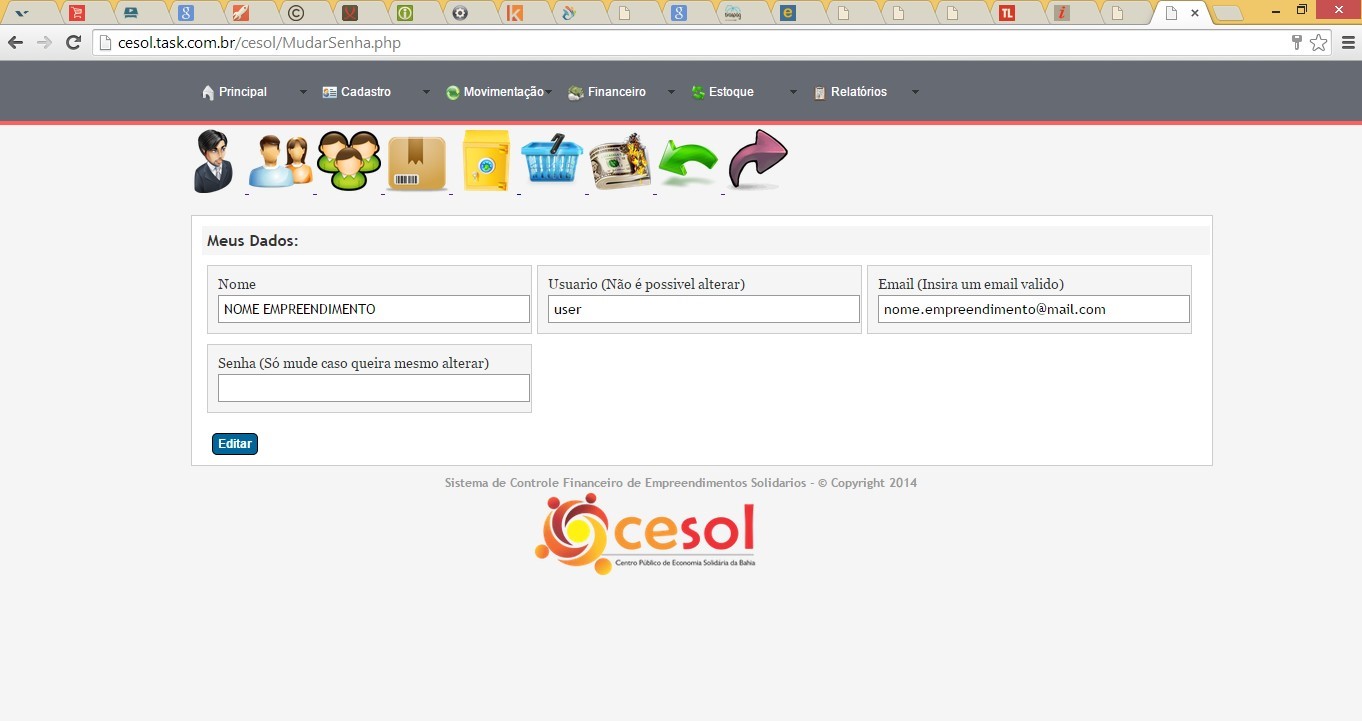Click the yellow safe icon

click(486, 161)
